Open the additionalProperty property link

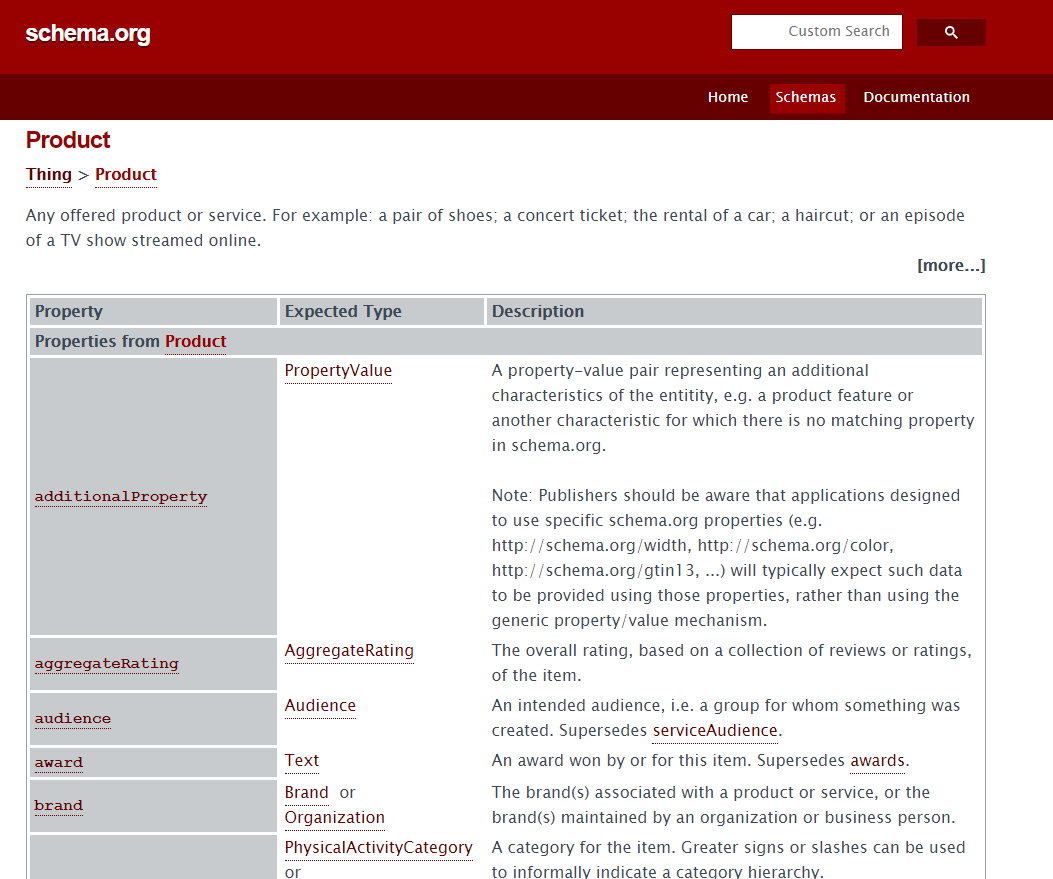coord(121,497)
